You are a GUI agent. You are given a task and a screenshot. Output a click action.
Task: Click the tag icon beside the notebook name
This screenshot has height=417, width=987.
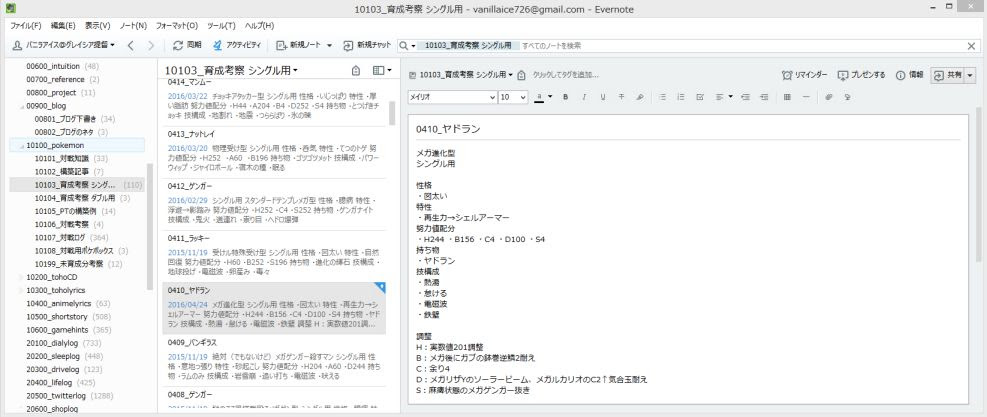[521, 74]
